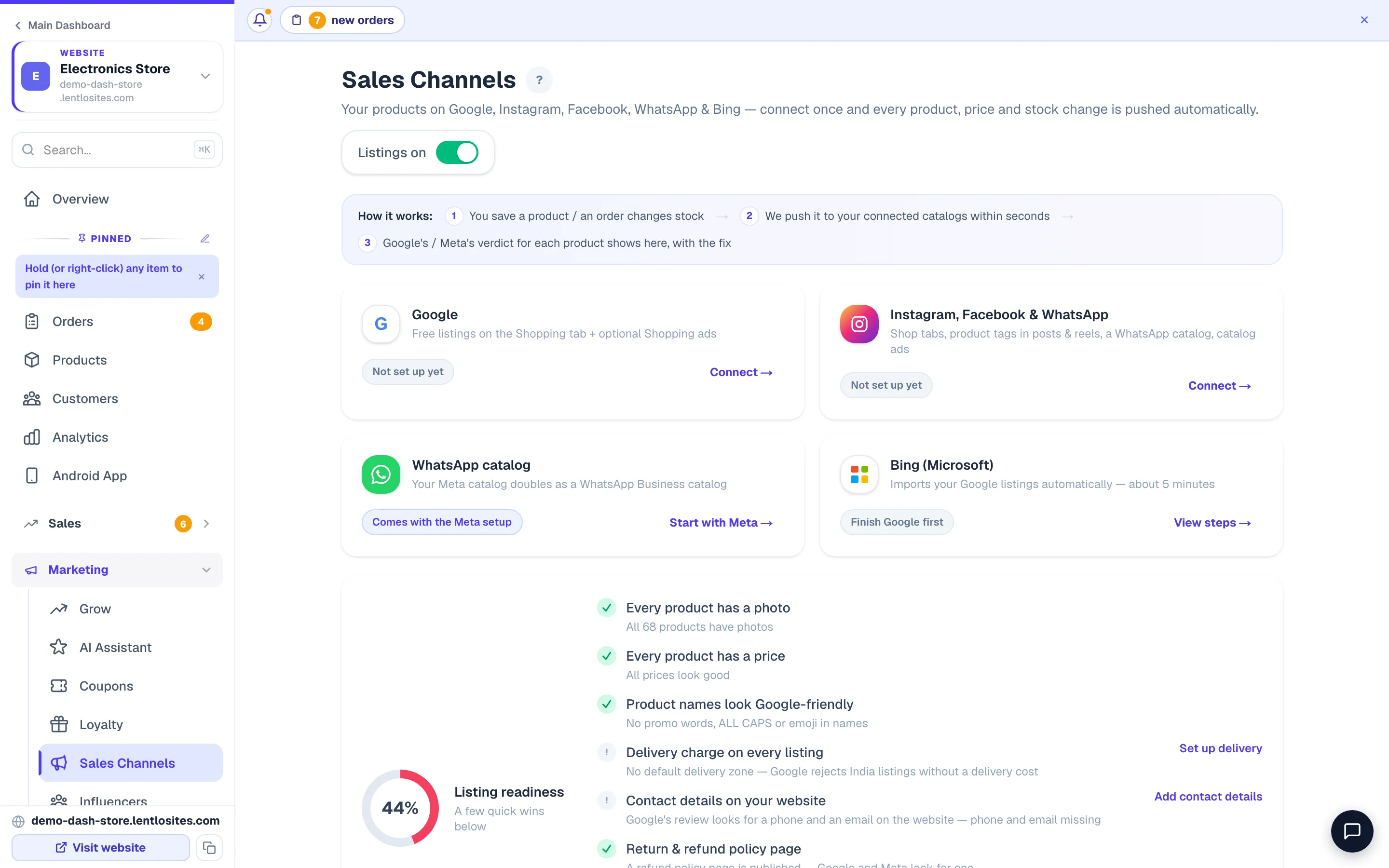The width and height of the screenshot is (1389, 868).
Task: Click Set up delivery link
Action: [x=1220, y=748]
